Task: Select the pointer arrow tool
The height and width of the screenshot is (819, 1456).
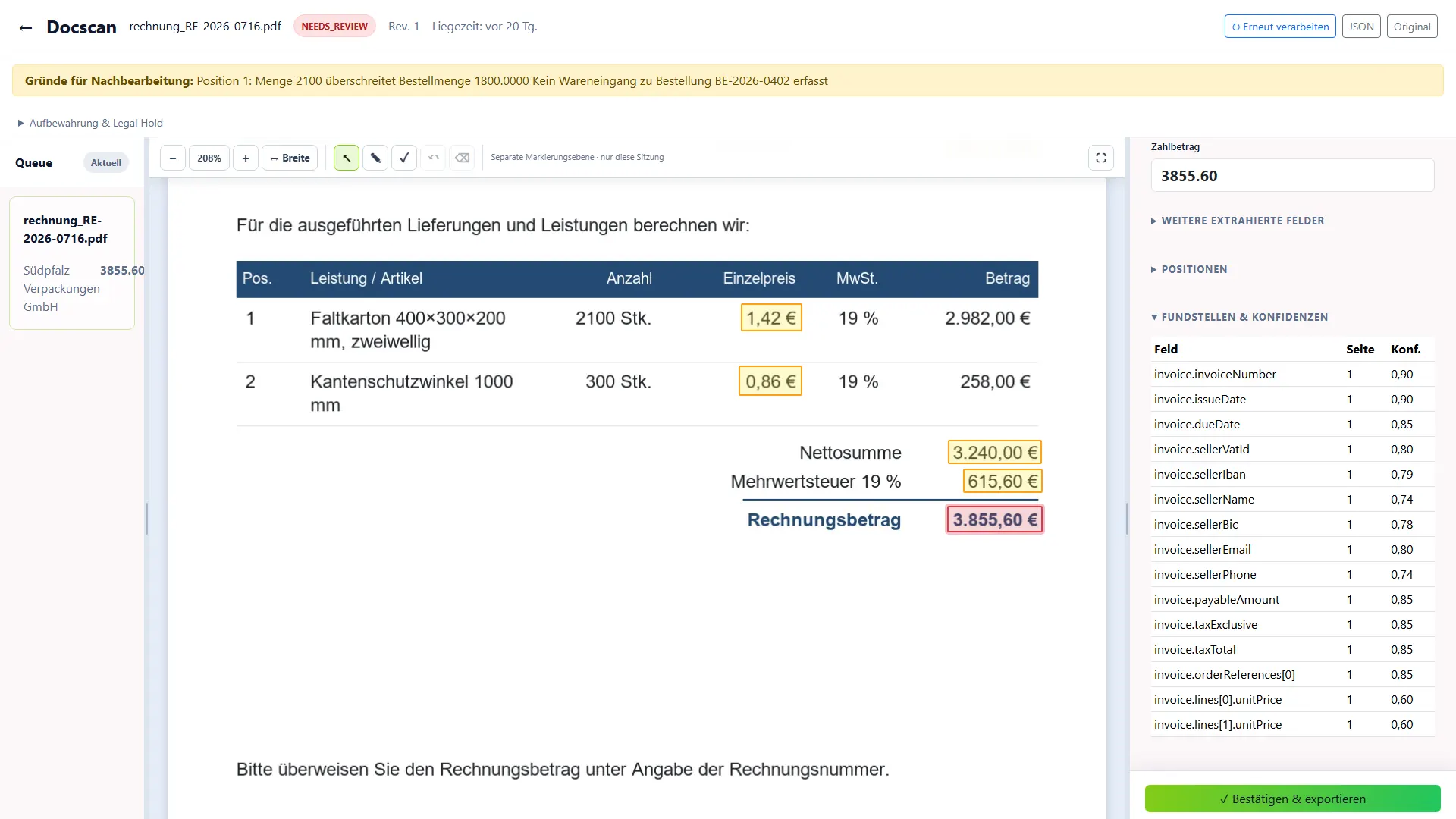Action: tap(347, 158)
